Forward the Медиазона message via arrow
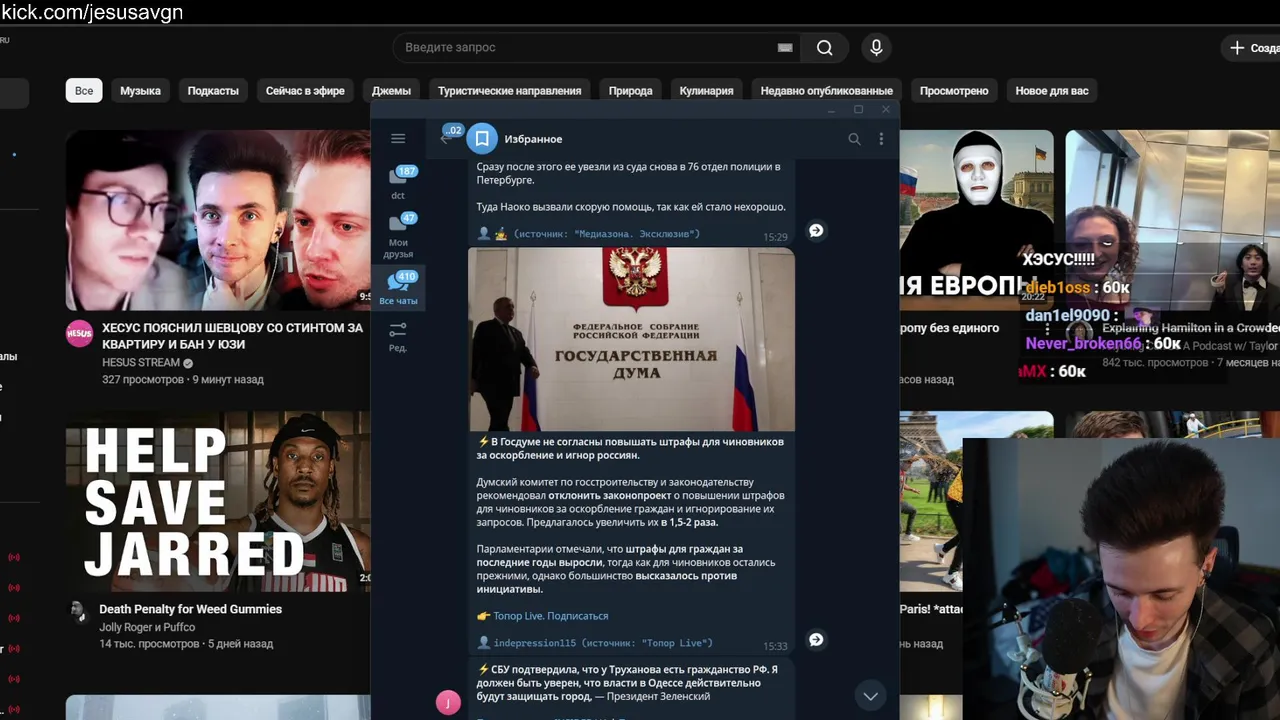Image resolution: width=1280 pixels, height=720 pixels. pyautogui.click(x=816, y=230)
